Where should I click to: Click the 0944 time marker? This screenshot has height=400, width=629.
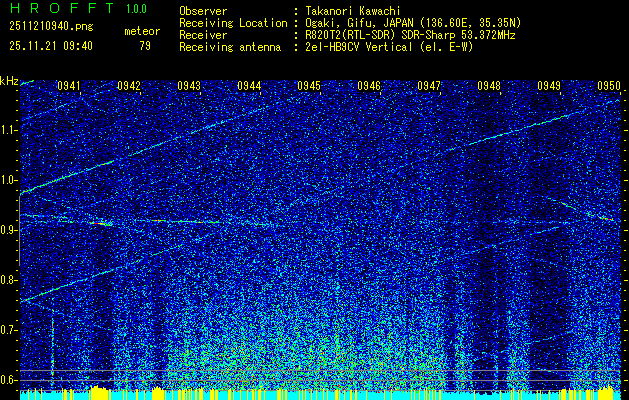249,86
